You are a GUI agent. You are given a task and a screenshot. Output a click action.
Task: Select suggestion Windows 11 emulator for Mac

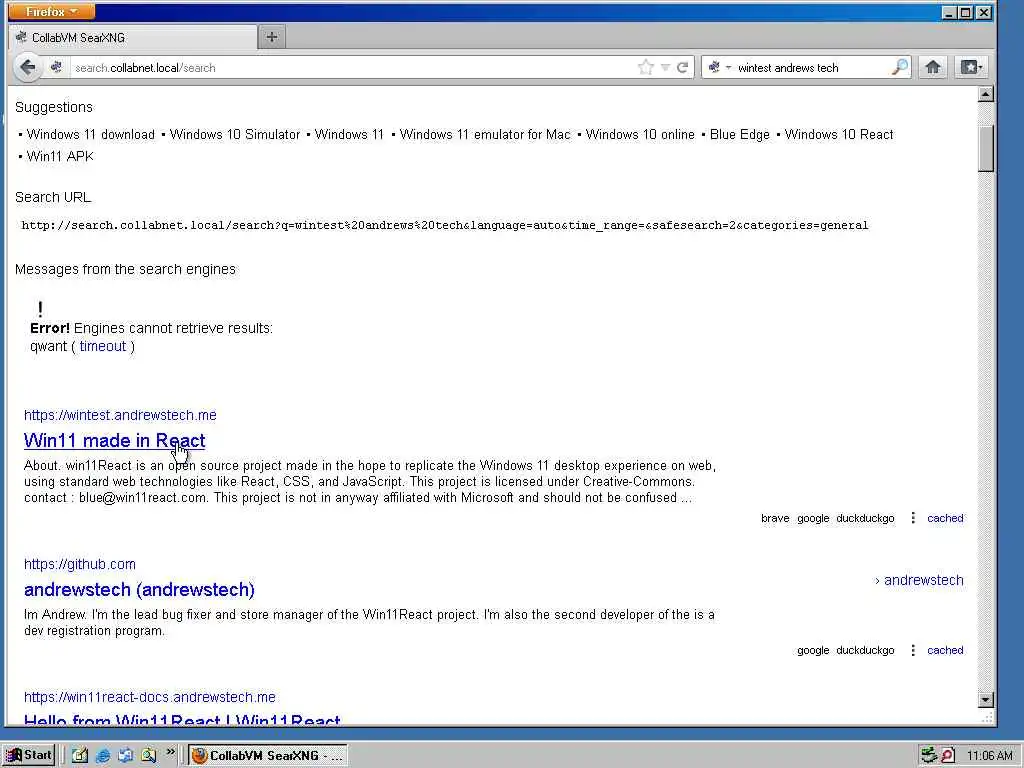[485, 135]
